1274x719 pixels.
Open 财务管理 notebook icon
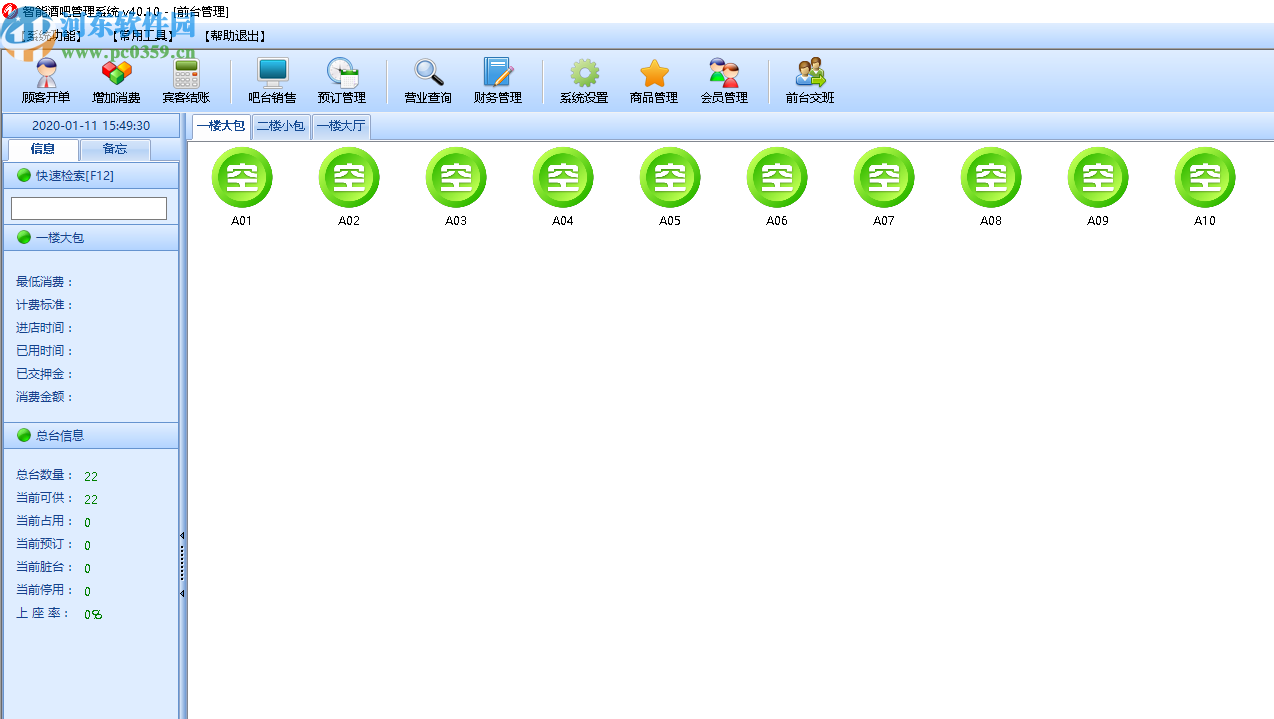point(498,81)
